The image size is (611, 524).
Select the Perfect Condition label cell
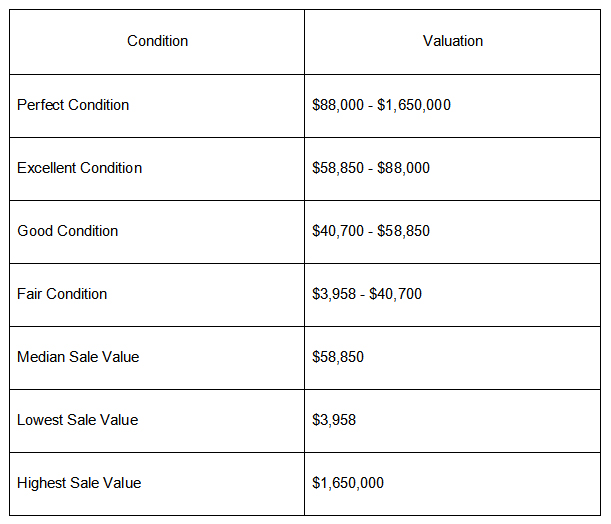[73, 105]
